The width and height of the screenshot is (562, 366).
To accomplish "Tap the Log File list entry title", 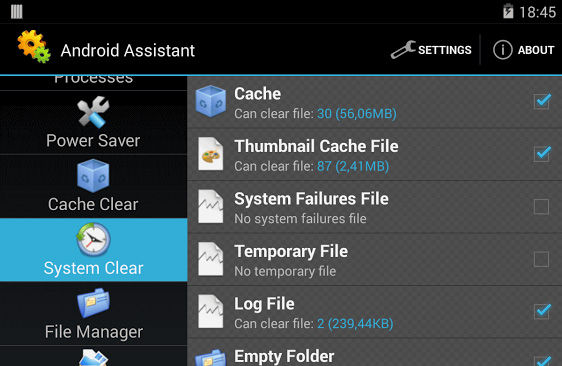I will (x=265, y=304).
